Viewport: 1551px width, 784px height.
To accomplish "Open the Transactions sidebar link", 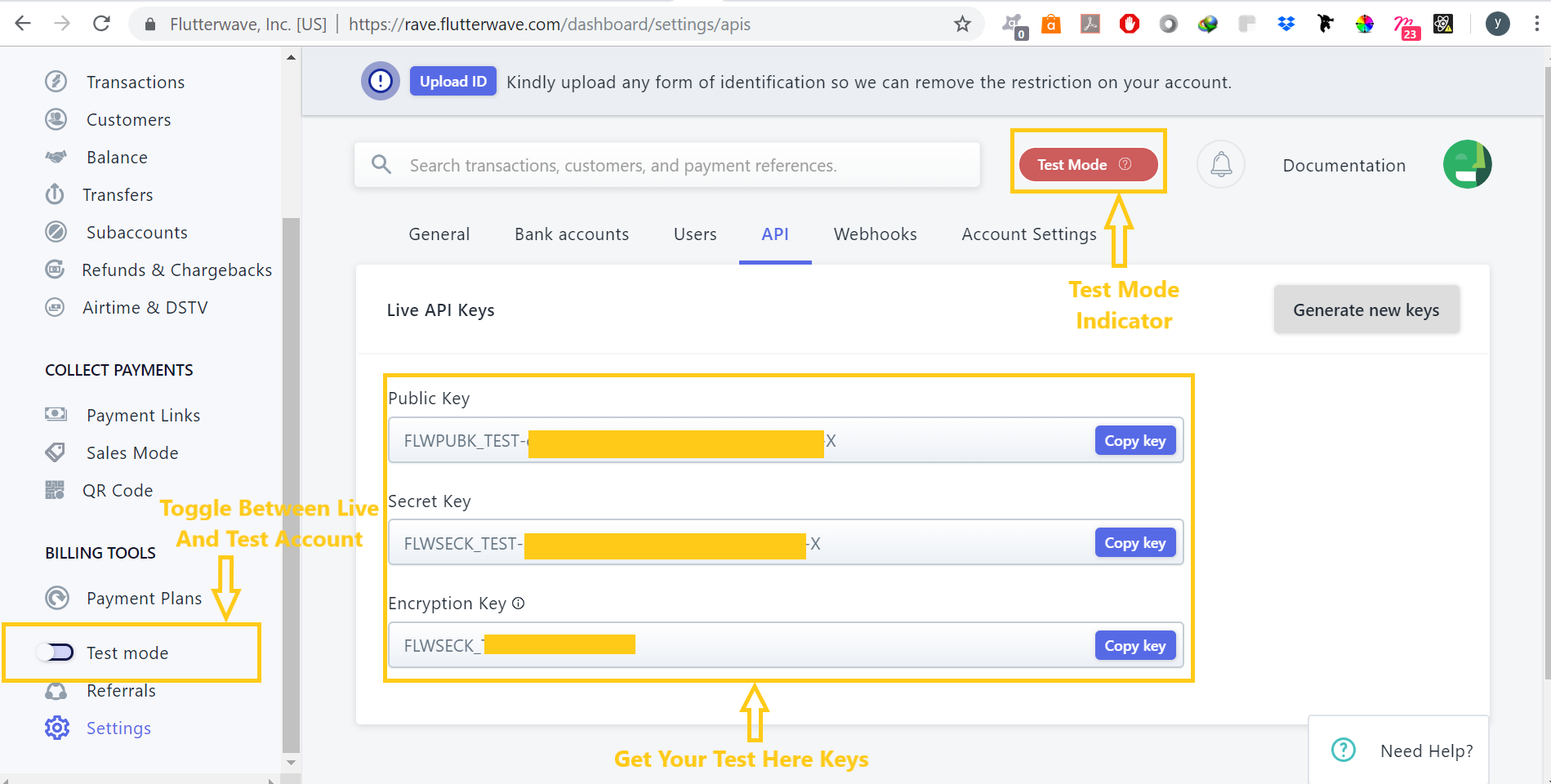I will pos(136,82).
